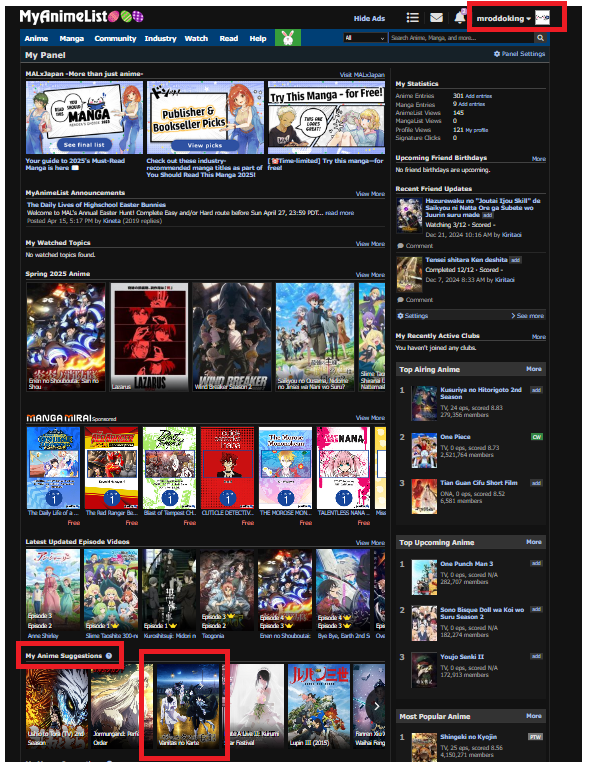
Task: Click the MyAnimeList logo
Action: click(x=82, y=17)
